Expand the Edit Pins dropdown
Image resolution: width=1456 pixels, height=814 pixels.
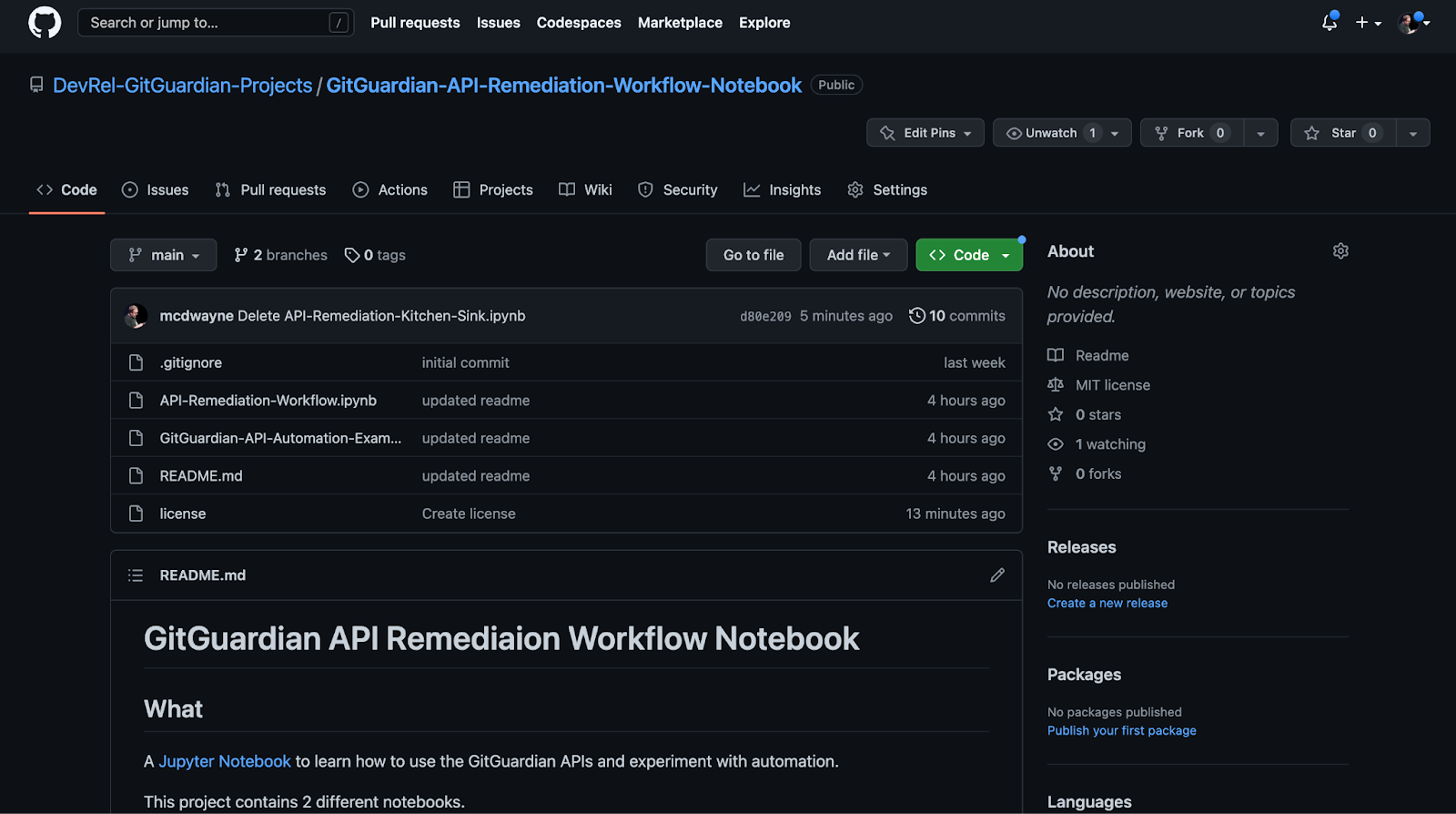[925, 133]
